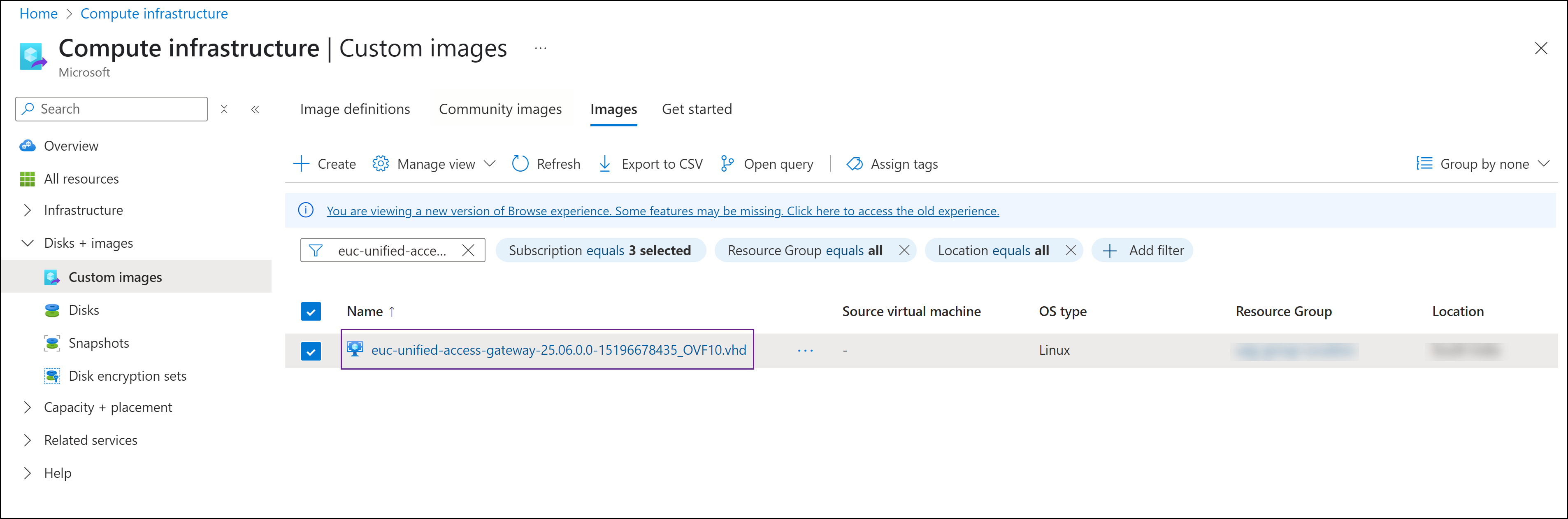Image resolution: width=1568 pixels, height=519 pixels.
Task: Open the Group by none dropdown
Action: pyautogui.click(x=1483, y=164)
